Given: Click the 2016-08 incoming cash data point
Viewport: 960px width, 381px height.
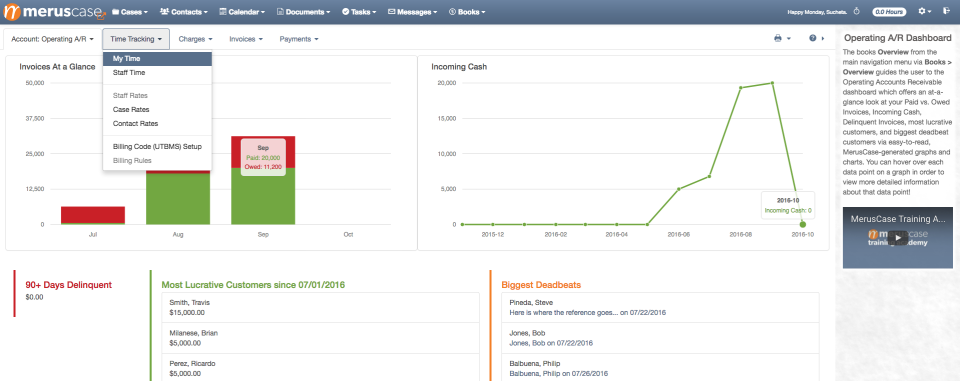Looking at the screenshot, I should pos(741,88).
